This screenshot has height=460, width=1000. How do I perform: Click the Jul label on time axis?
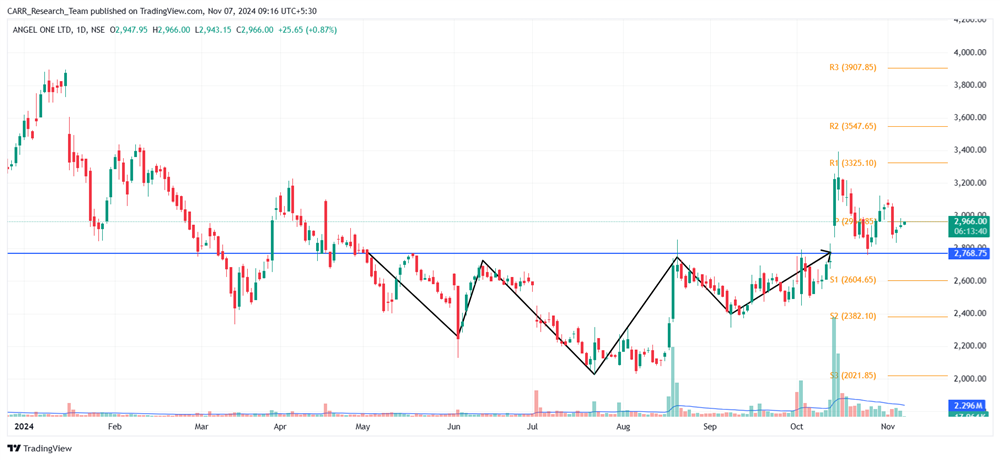[x=533, y=425]
